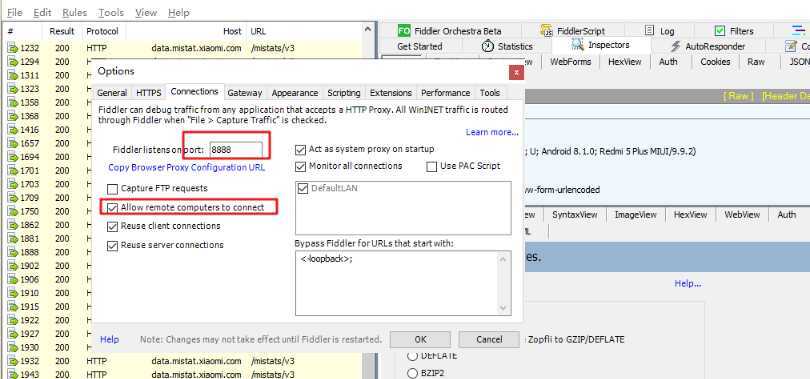Screen dimensions: 810x379
Task: Click the session icon for row 1323
Action: pyautogui.click(x=13, y=89)
